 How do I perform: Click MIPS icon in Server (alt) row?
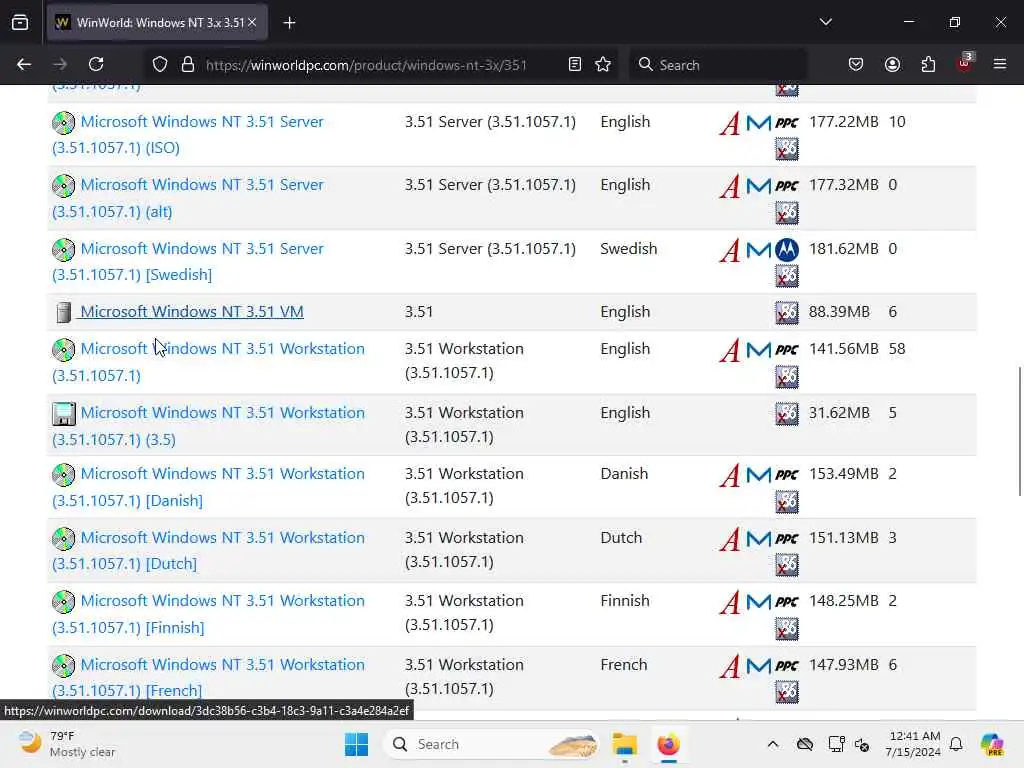coord(758,186)
